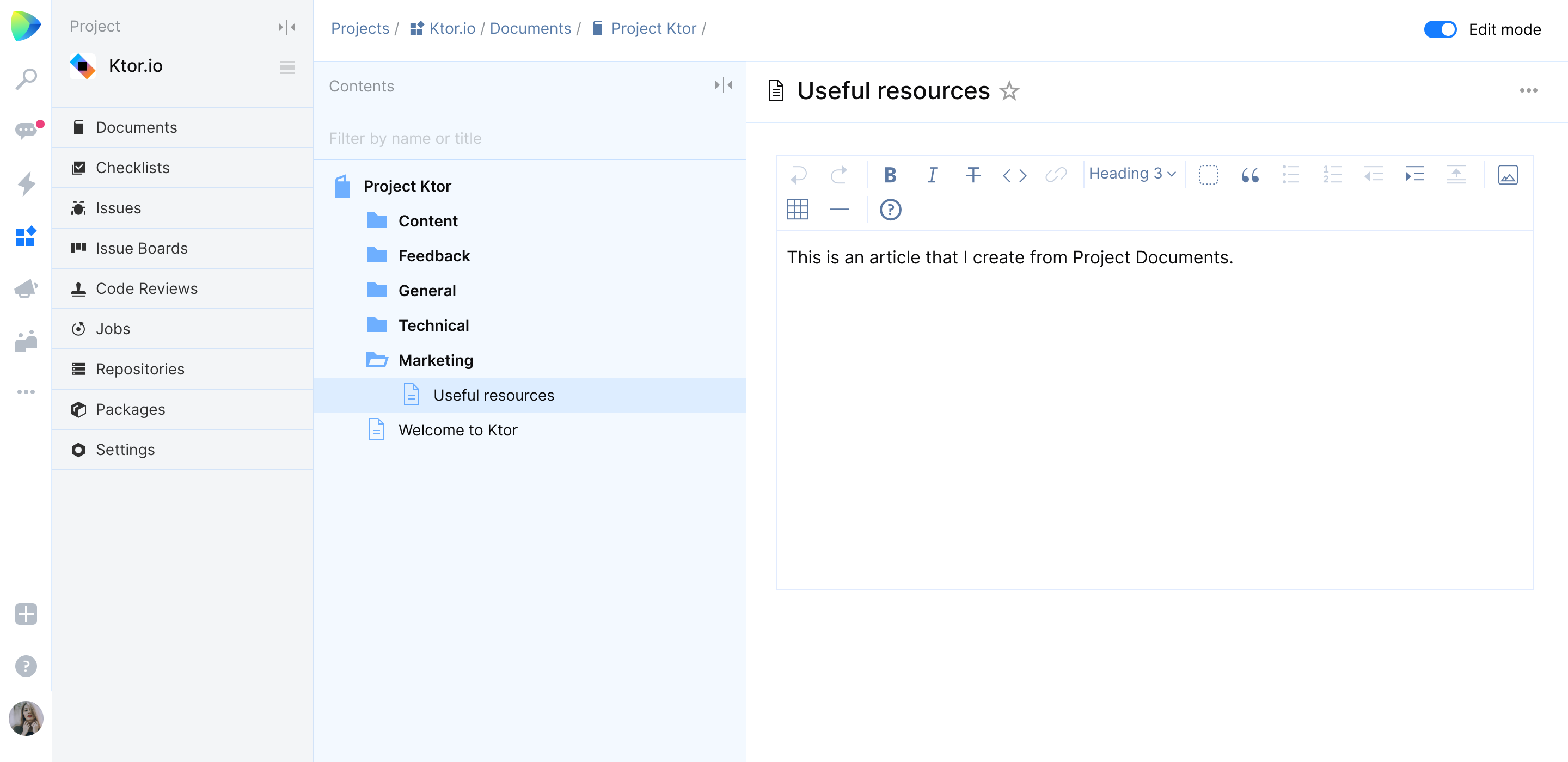Viewport: 1568px width, 762px height.
Task: Click the increase indent icon
Action: pyautogui.click(x=1414, y=175)
